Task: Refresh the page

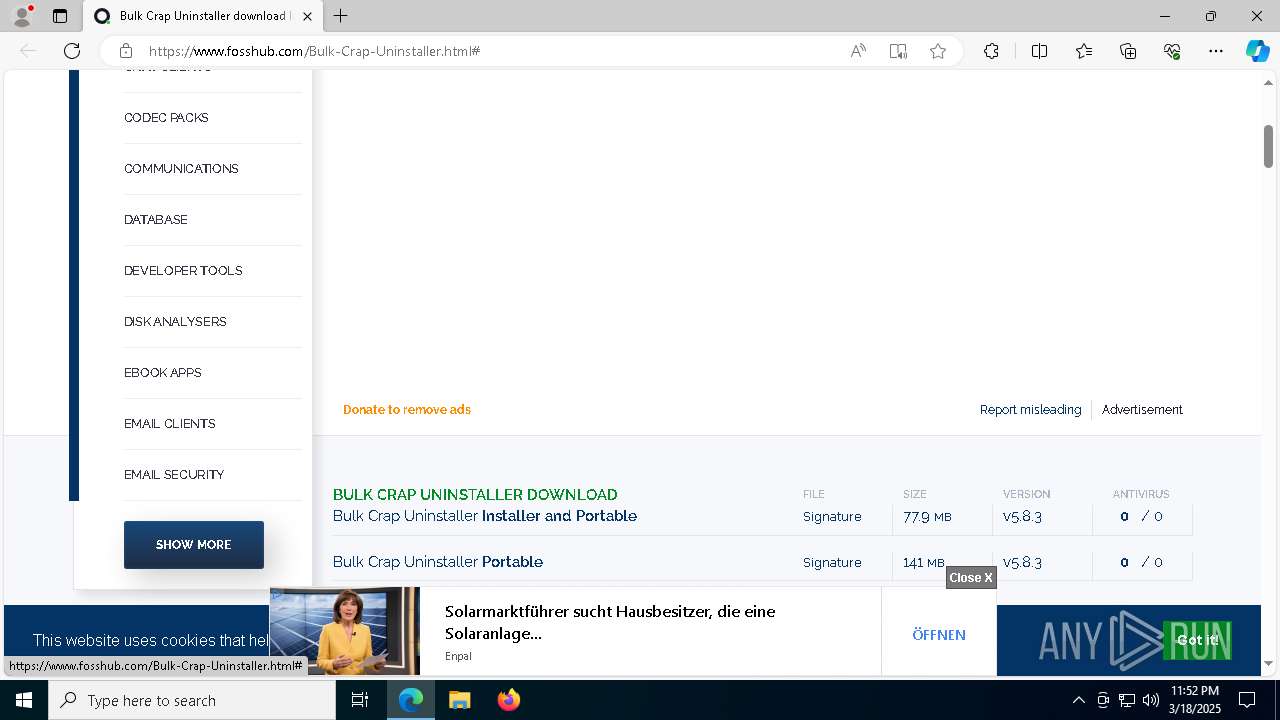Action: [72, 51]
